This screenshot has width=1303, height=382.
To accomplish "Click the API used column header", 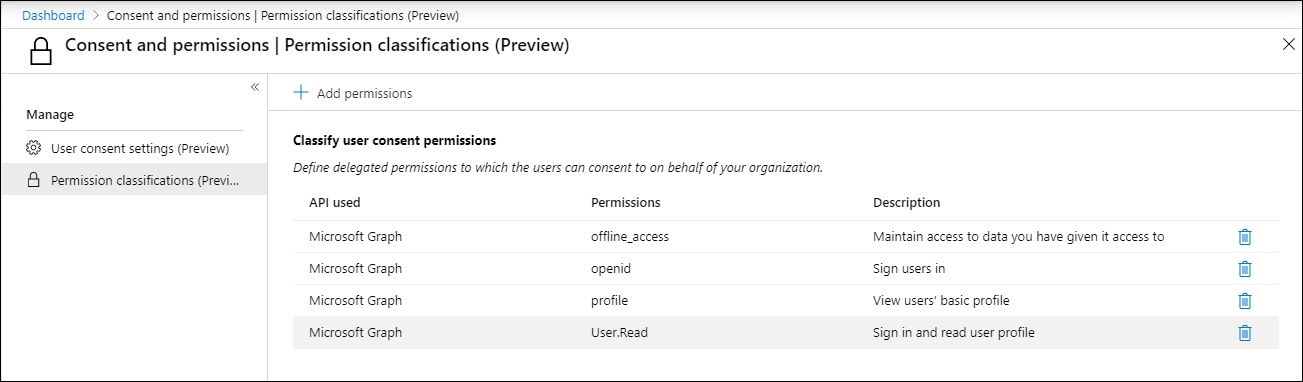I will pos(335,202).
